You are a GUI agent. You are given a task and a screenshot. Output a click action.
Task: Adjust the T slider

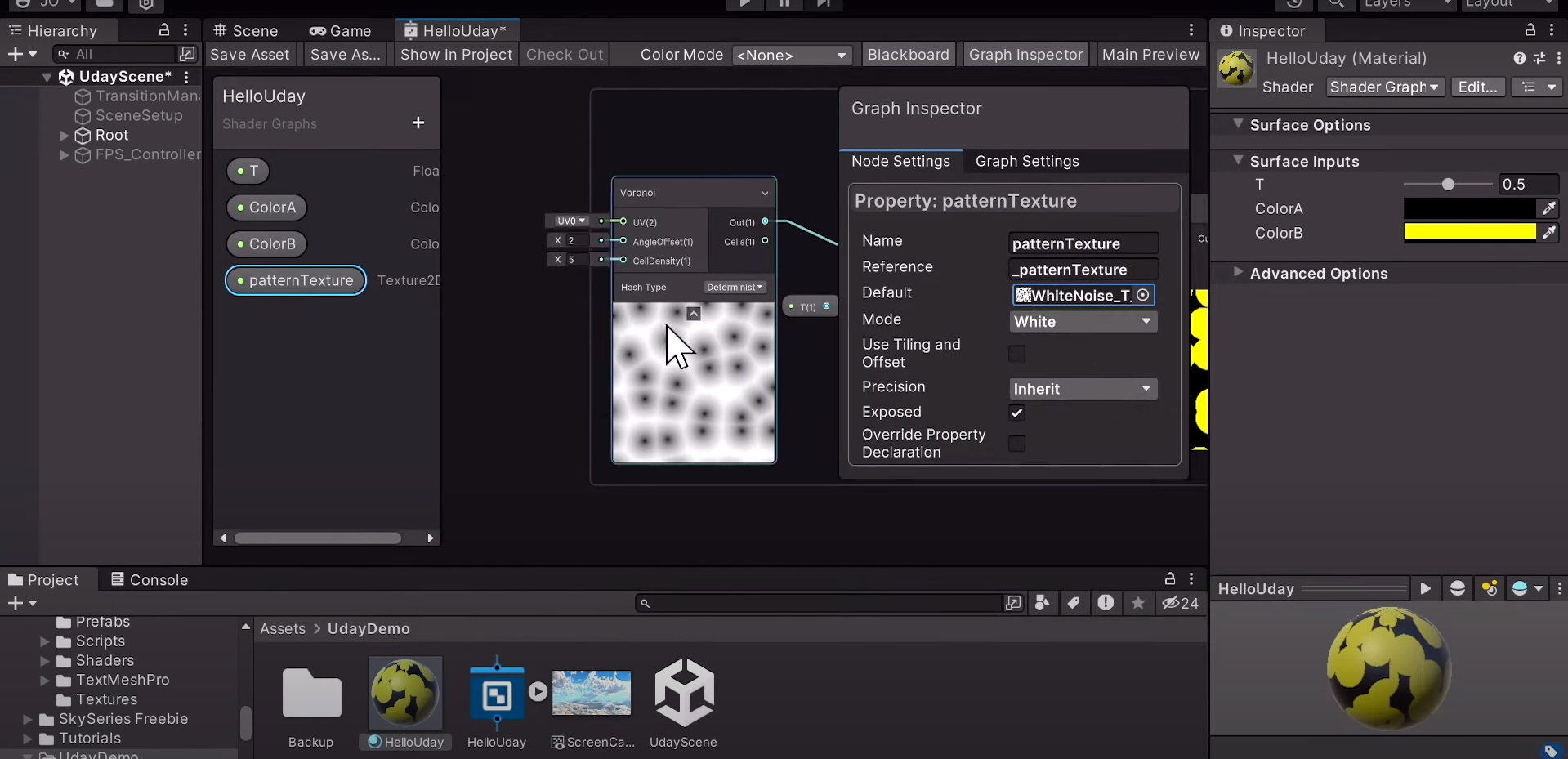tap(1448, 185)
